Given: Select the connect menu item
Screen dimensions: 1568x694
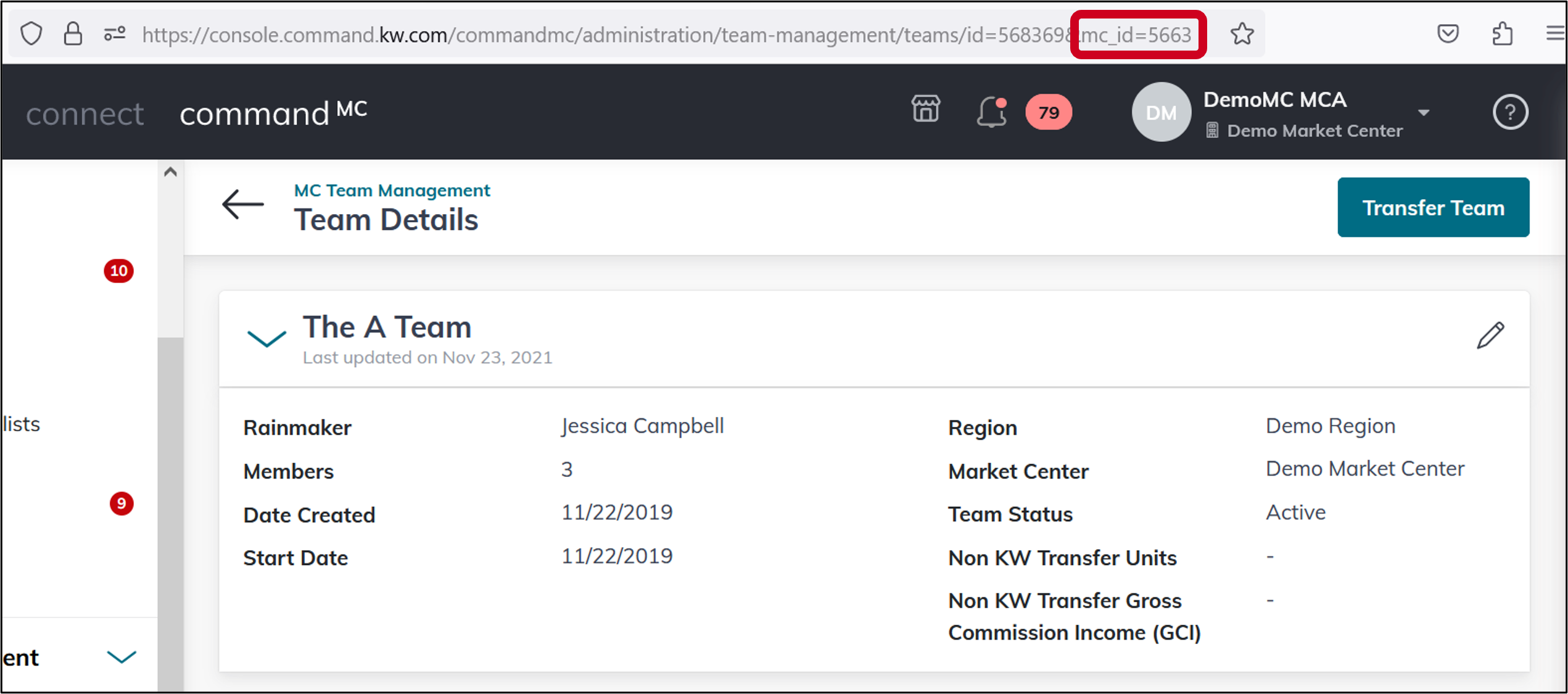Looking at the screenshot, I should pyautogui.click(x=85, y=112).
